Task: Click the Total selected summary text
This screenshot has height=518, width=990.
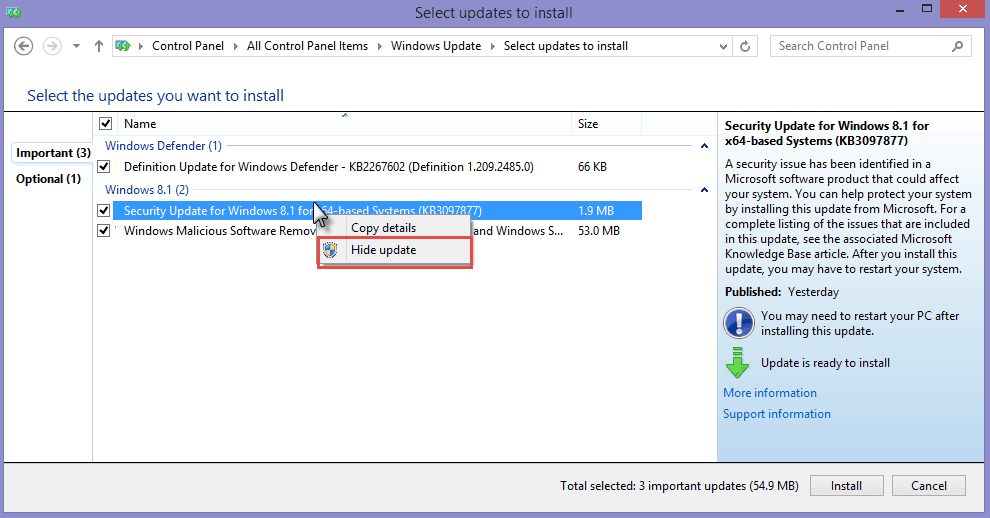Action: 679,486
